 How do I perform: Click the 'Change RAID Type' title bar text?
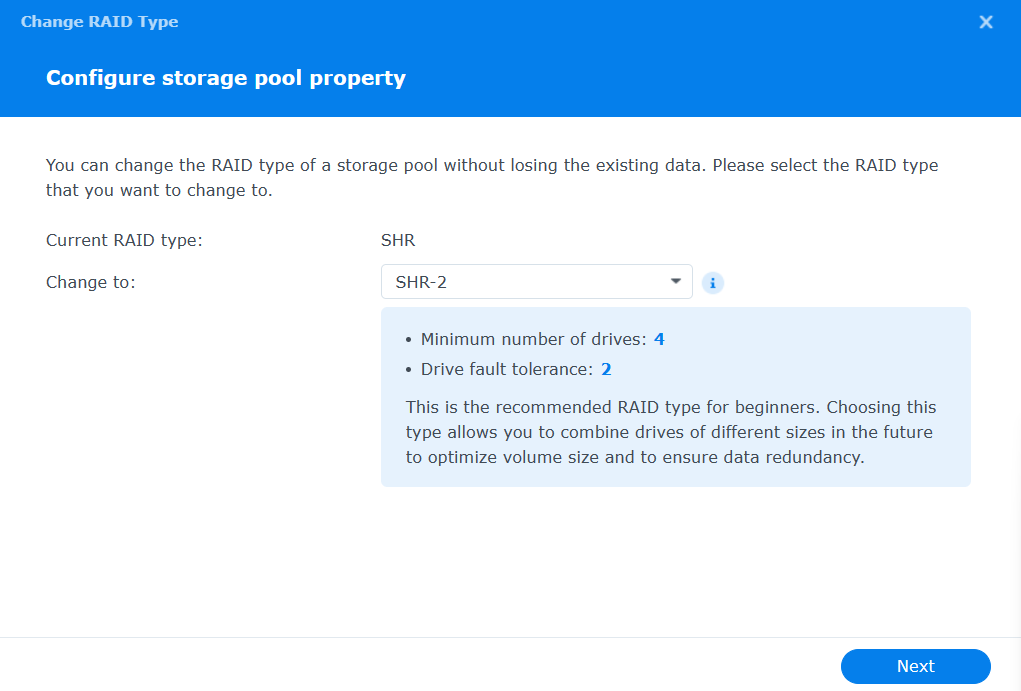click(x=98, y=21)
